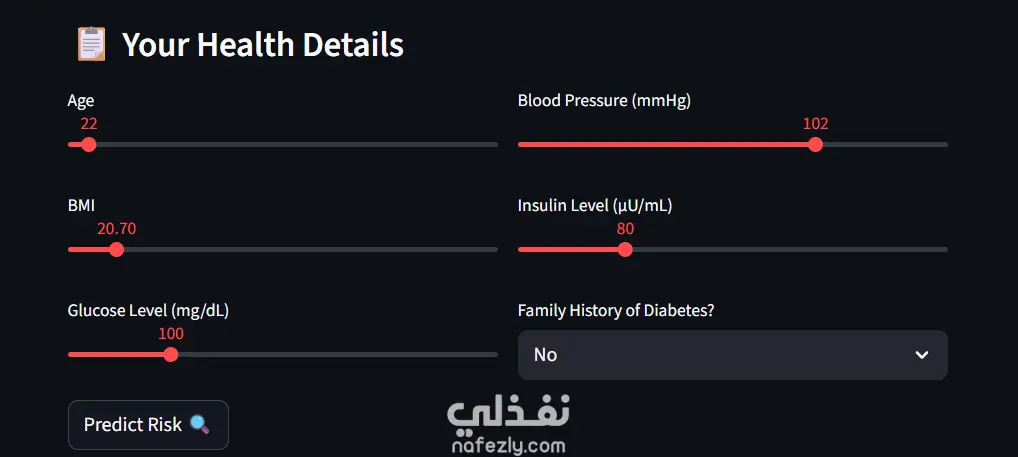Screen dimensions: 1018x457
Task: Click the Glucose Level (mg/dL) label
Action: tap(148, 310)
